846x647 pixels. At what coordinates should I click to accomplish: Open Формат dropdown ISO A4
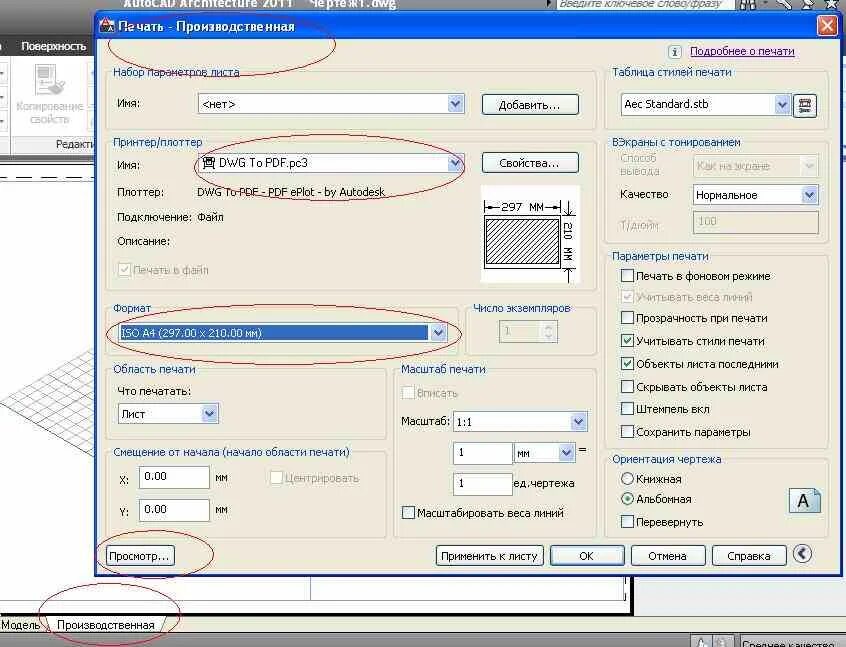pyautogui.click(x=283, y=333)
